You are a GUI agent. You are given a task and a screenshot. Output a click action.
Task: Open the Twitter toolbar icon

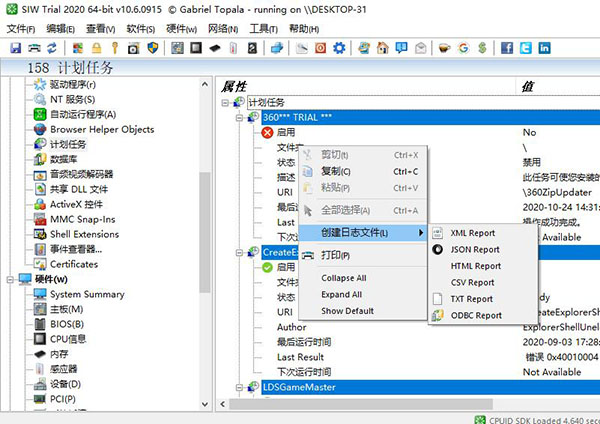coord(526,48)
